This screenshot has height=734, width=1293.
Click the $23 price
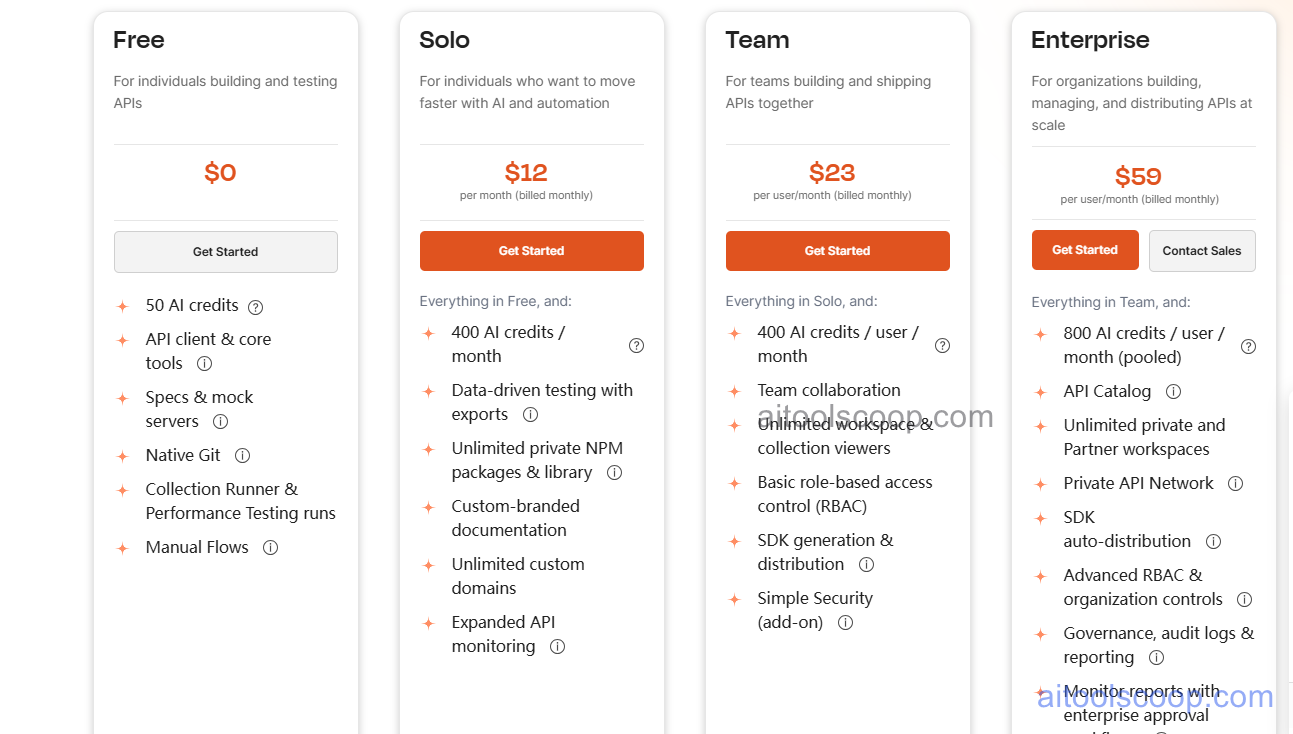click(x=832, y=173)
